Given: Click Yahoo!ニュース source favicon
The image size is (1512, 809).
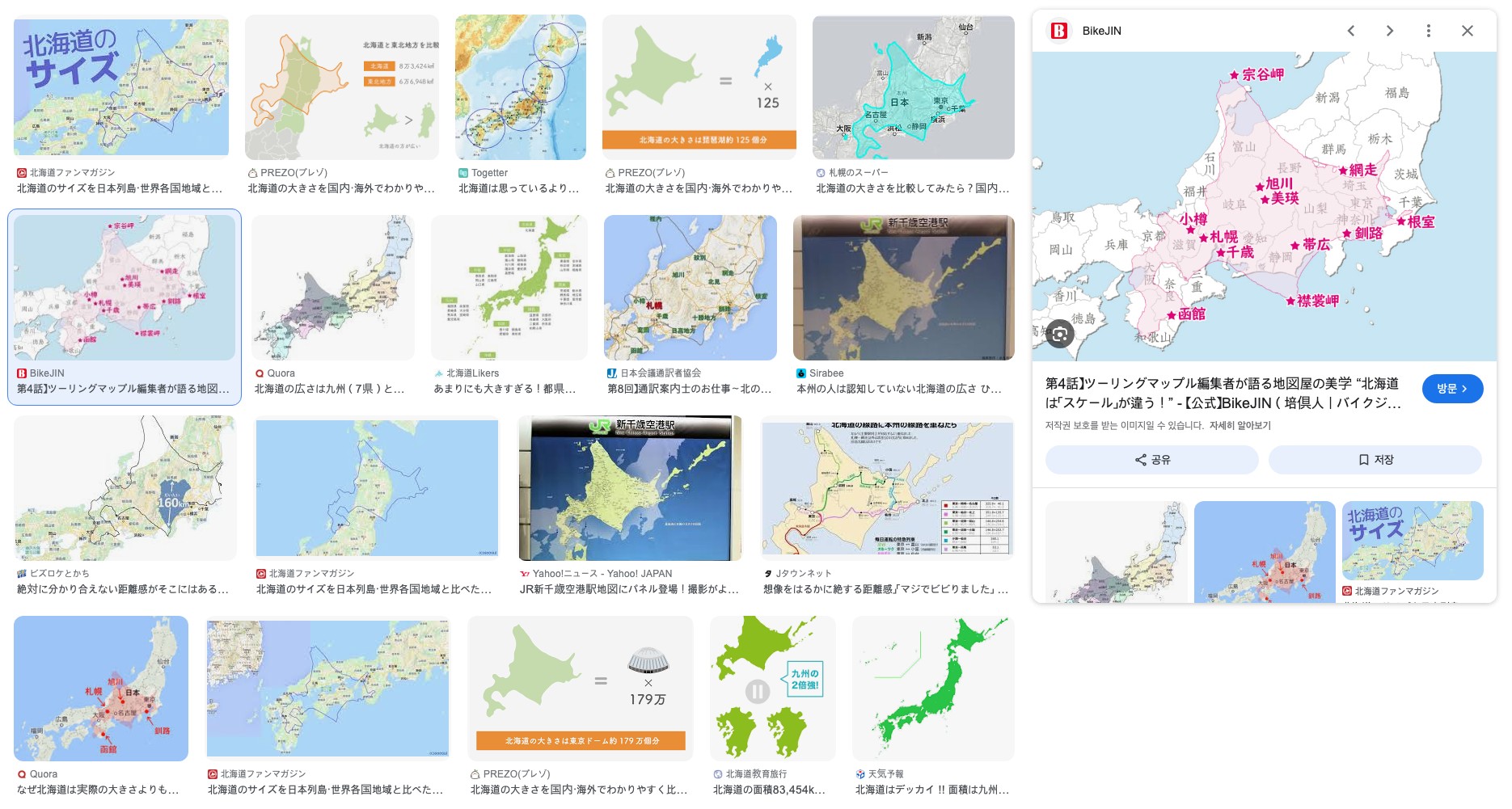Looking at the screenshot, I should [x=525, y=574].
